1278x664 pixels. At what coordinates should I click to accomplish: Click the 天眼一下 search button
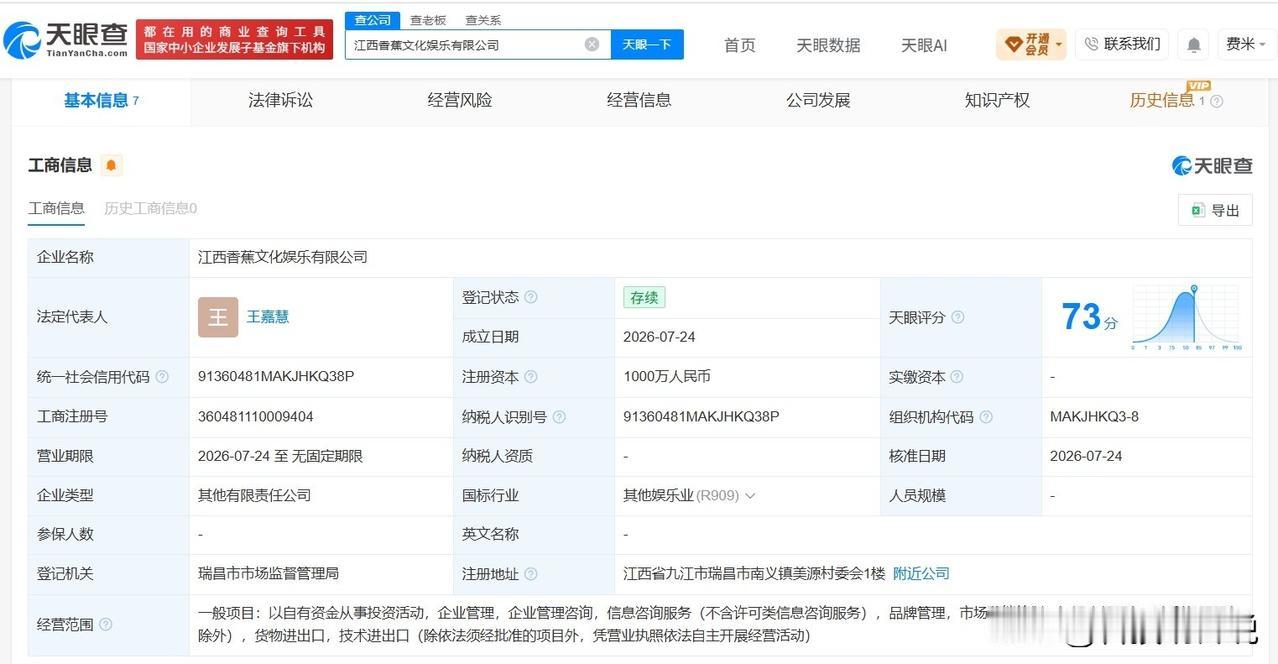pos(647,44)
